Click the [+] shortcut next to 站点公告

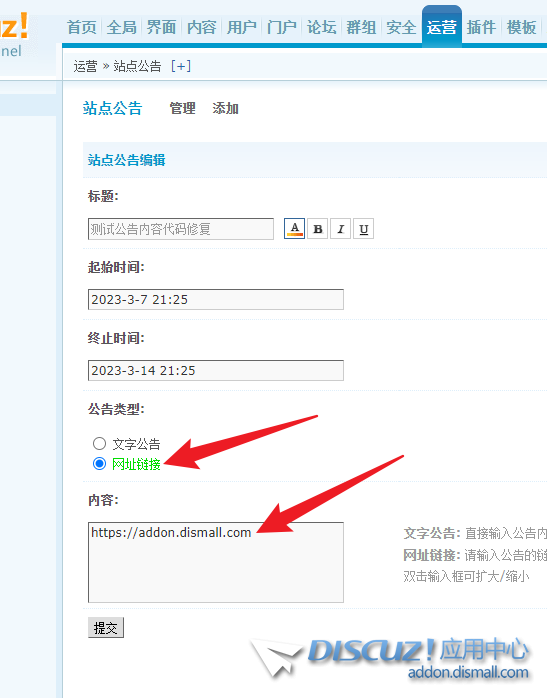[x=181, y=66]
